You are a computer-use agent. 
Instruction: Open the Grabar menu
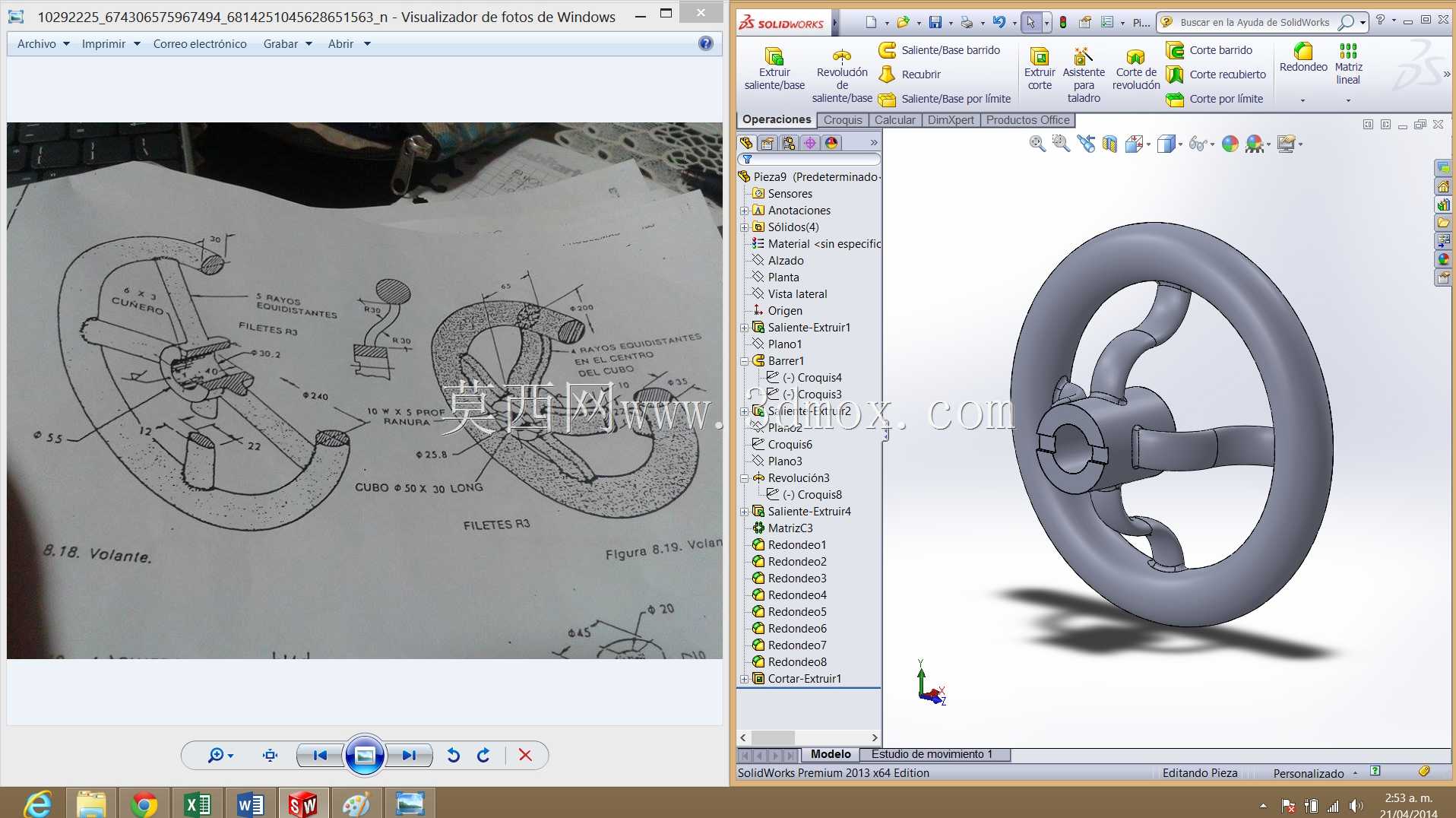point(288,44)
